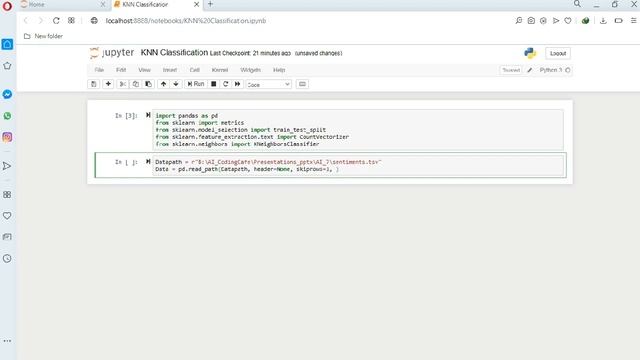Screen dimensions: 640x360
Task: Open the sidebar history clock icon
Action: tap(7, 258)
